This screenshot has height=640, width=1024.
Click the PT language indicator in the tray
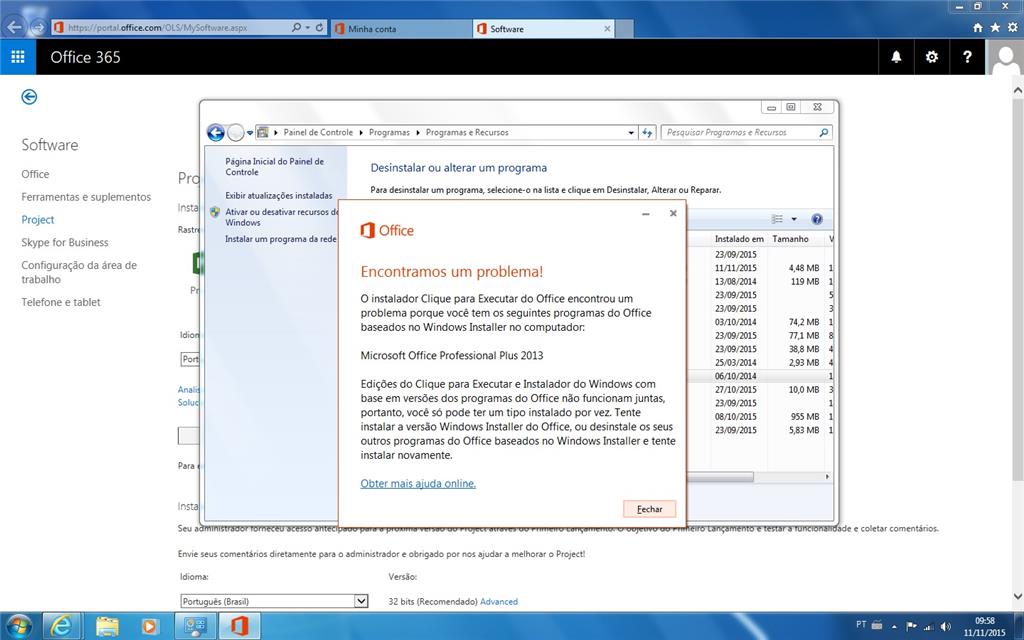tap(861, 625)
